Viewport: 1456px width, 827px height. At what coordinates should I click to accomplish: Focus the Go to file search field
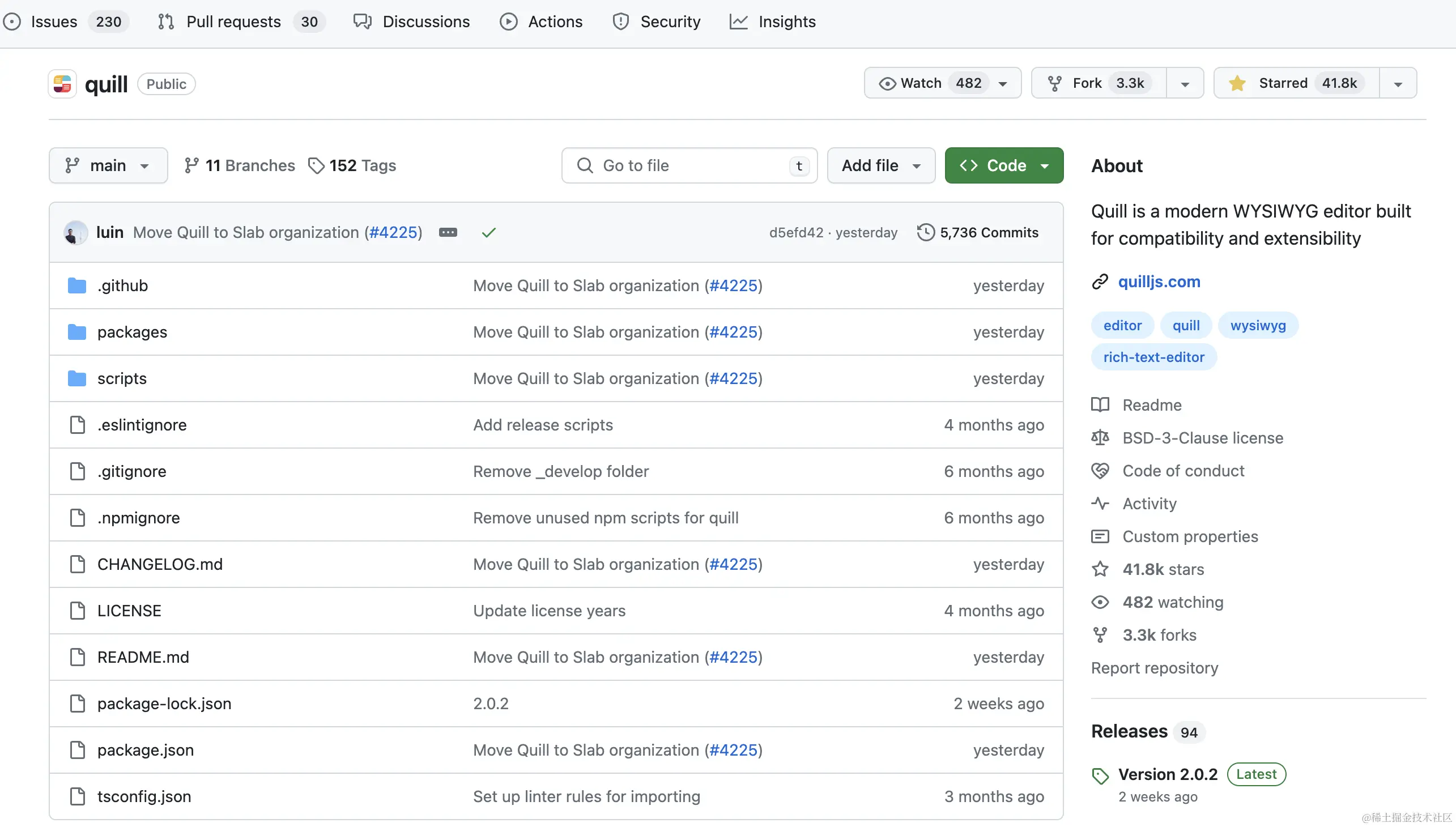(688, 165)
